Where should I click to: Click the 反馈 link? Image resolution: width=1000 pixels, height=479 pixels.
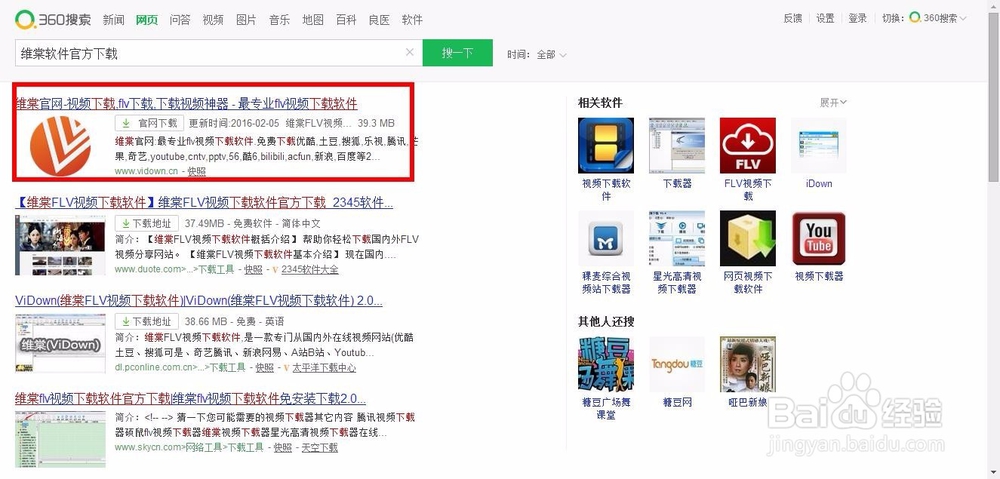pyautogui.click(x=793, y=18)
